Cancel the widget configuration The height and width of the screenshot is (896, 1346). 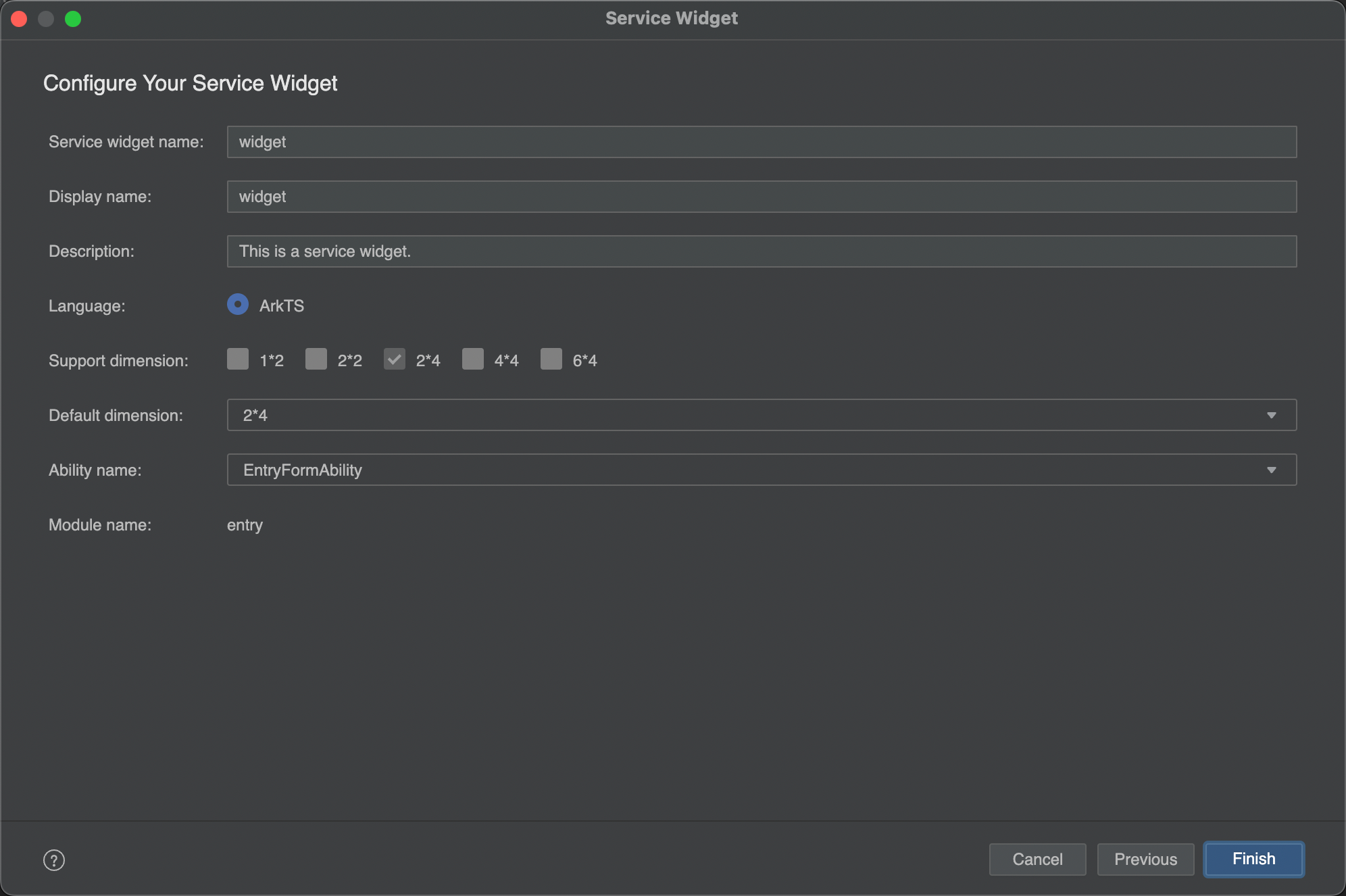[x=1037, y=859]
